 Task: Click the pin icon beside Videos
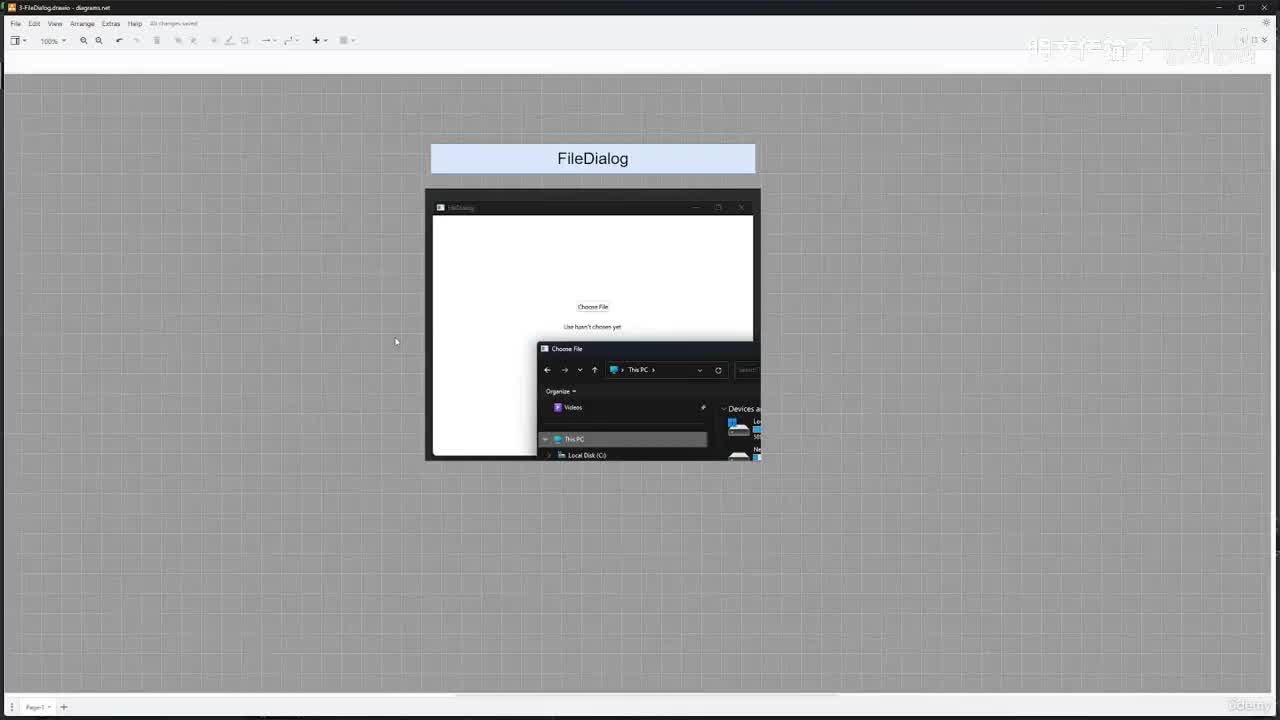[703, 407]
